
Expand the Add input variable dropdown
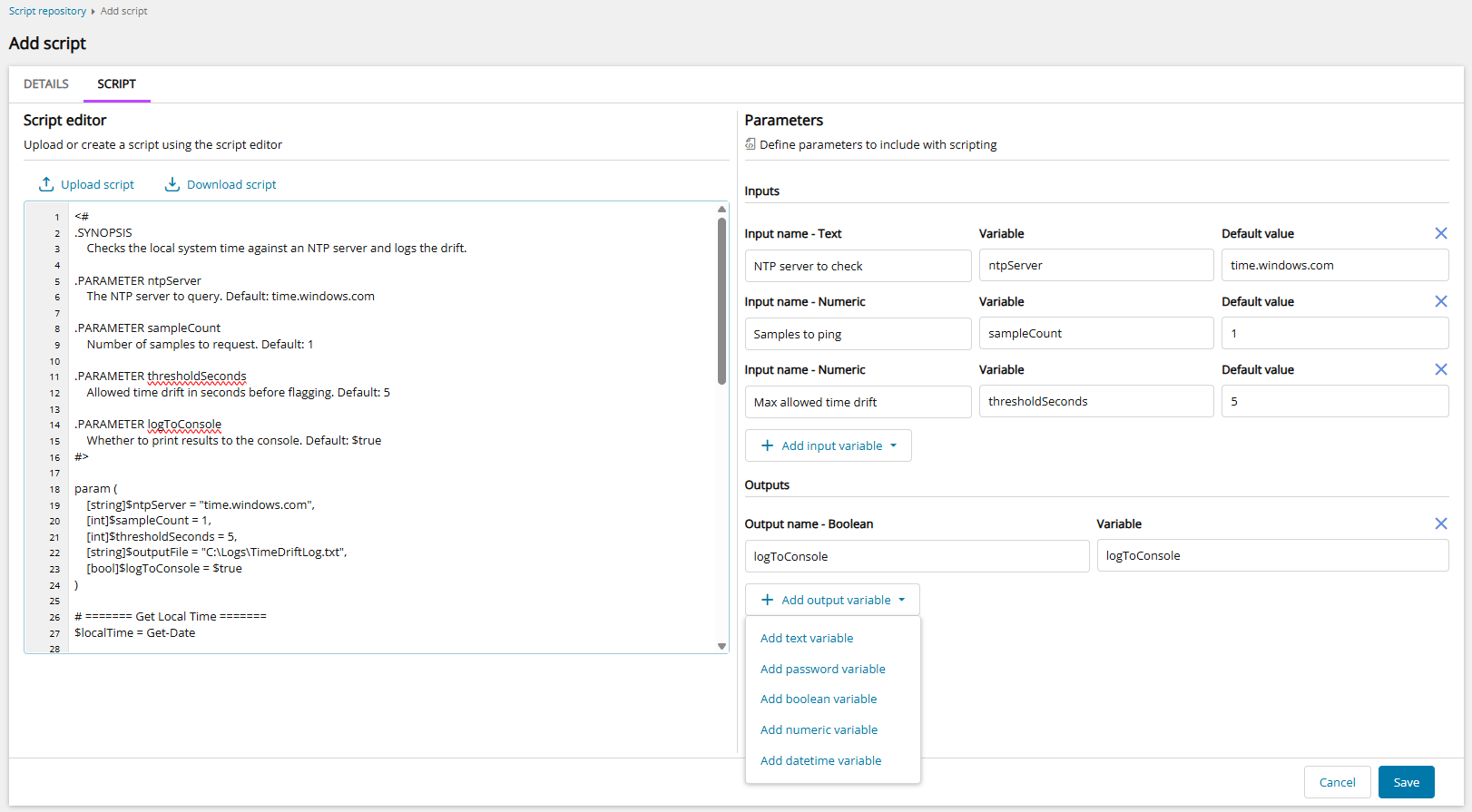pyautogui.click(x=828, y=445)
